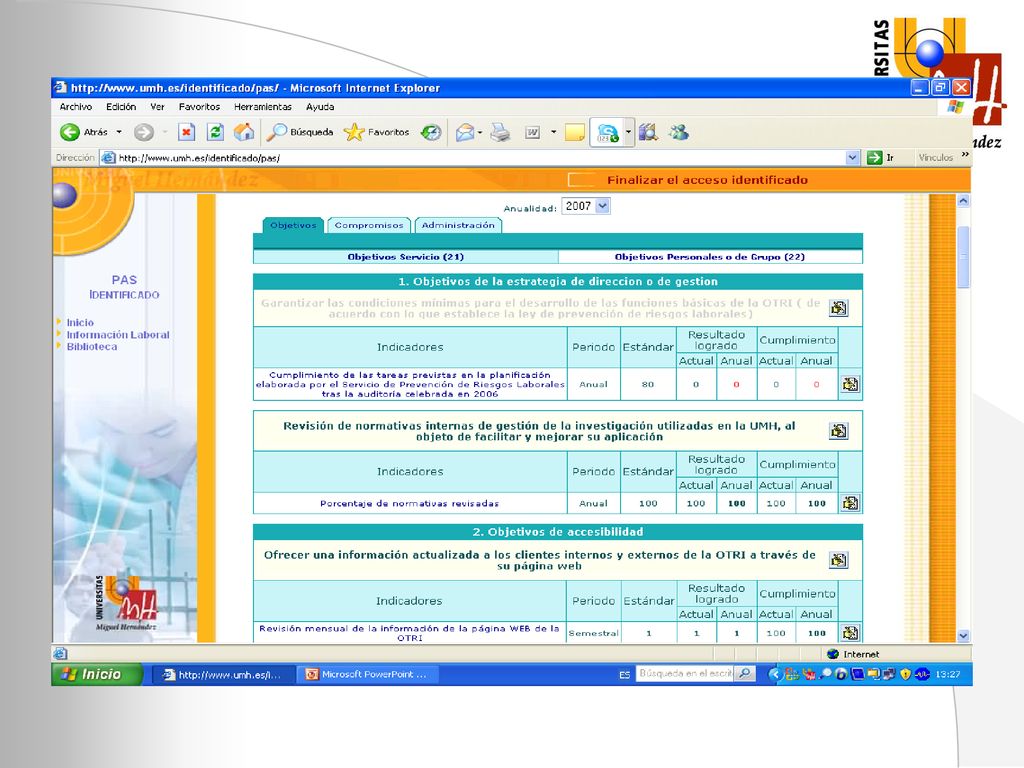The width and height of the screenshot is (1024, 768).
Task: Expand the Edit with Word dropdown arrow
Action: [x=553, y=133]
